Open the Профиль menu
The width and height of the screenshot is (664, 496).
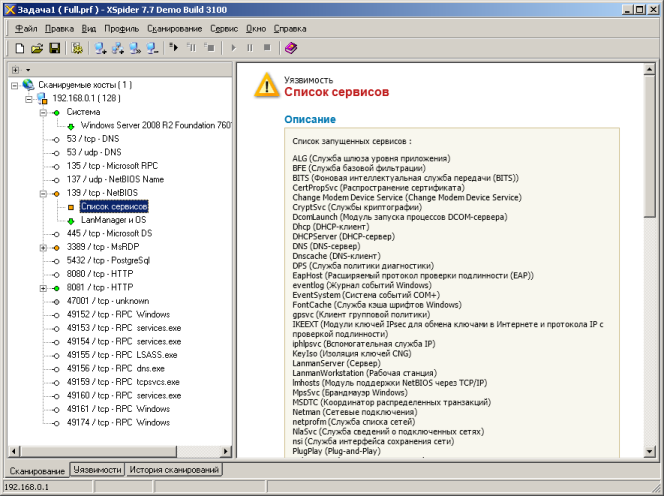pyautogui.click(x=122, y=29)
